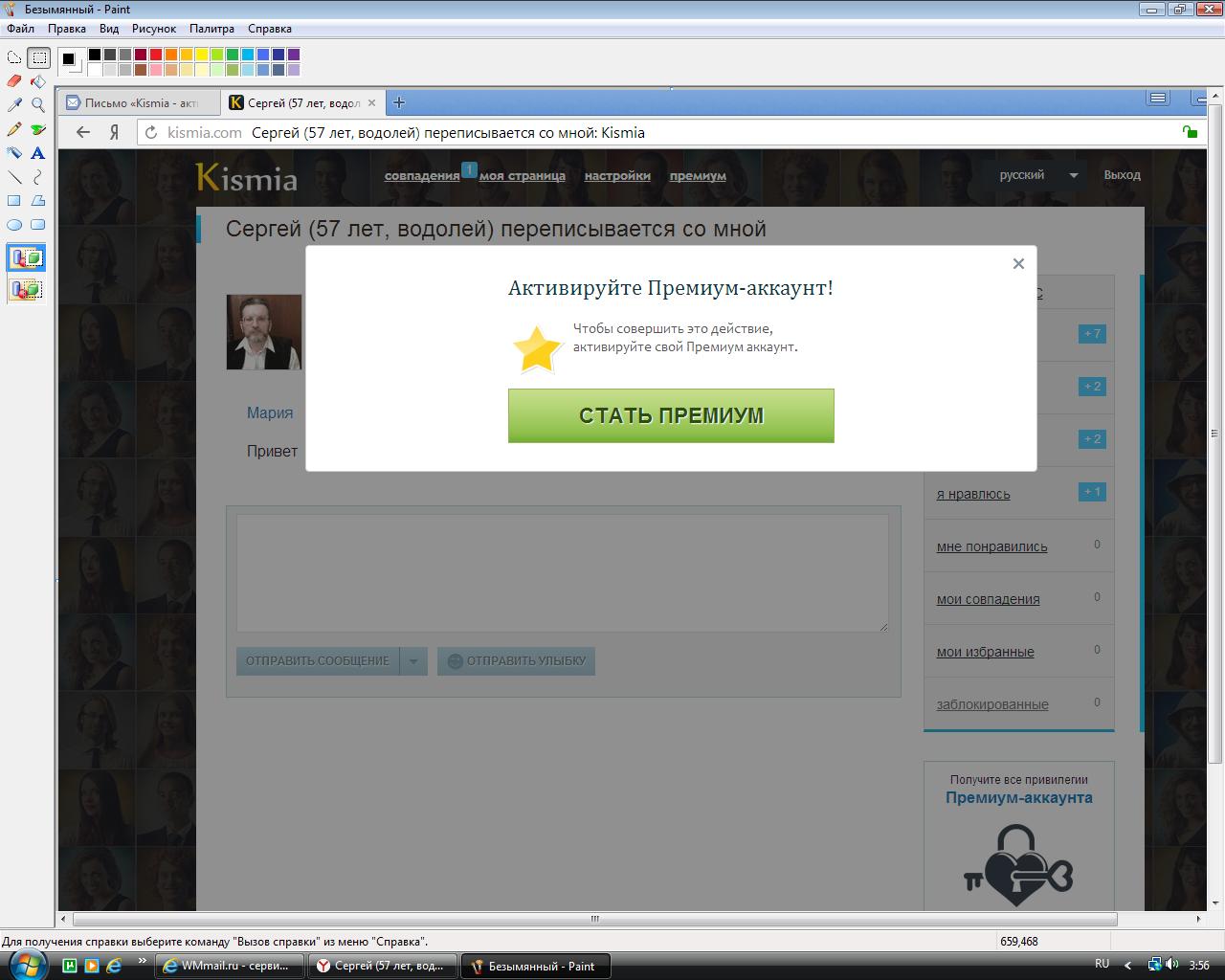Click the new tab plus button
Image resolution: width=1225 pixels, height=980 pixels.
399,102
